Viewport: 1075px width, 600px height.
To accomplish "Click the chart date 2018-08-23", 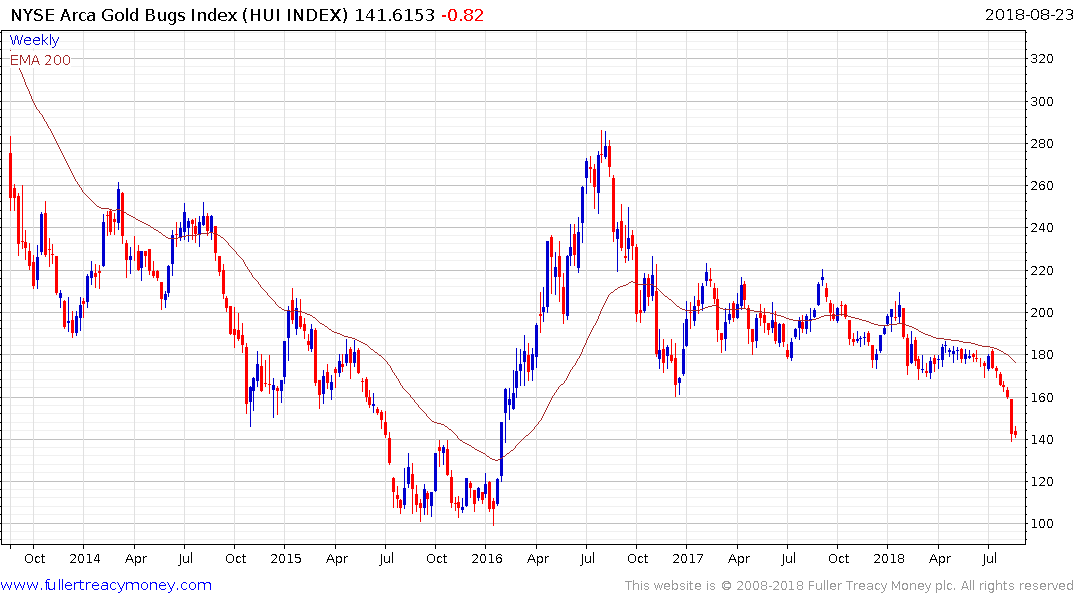I will pyautogui.click(x=1028, y=14).
